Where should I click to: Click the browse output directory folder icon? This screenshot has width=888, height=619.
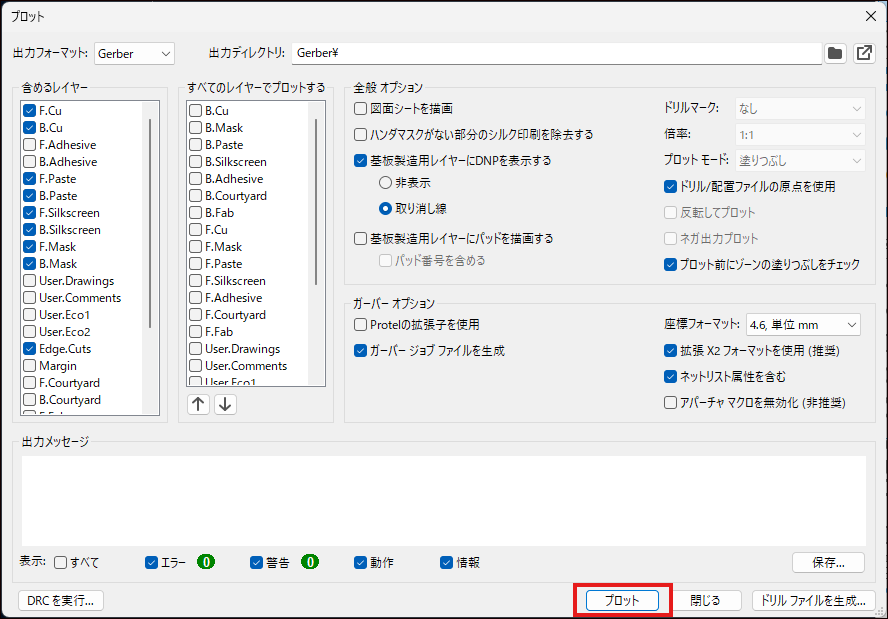pos(835,53)
